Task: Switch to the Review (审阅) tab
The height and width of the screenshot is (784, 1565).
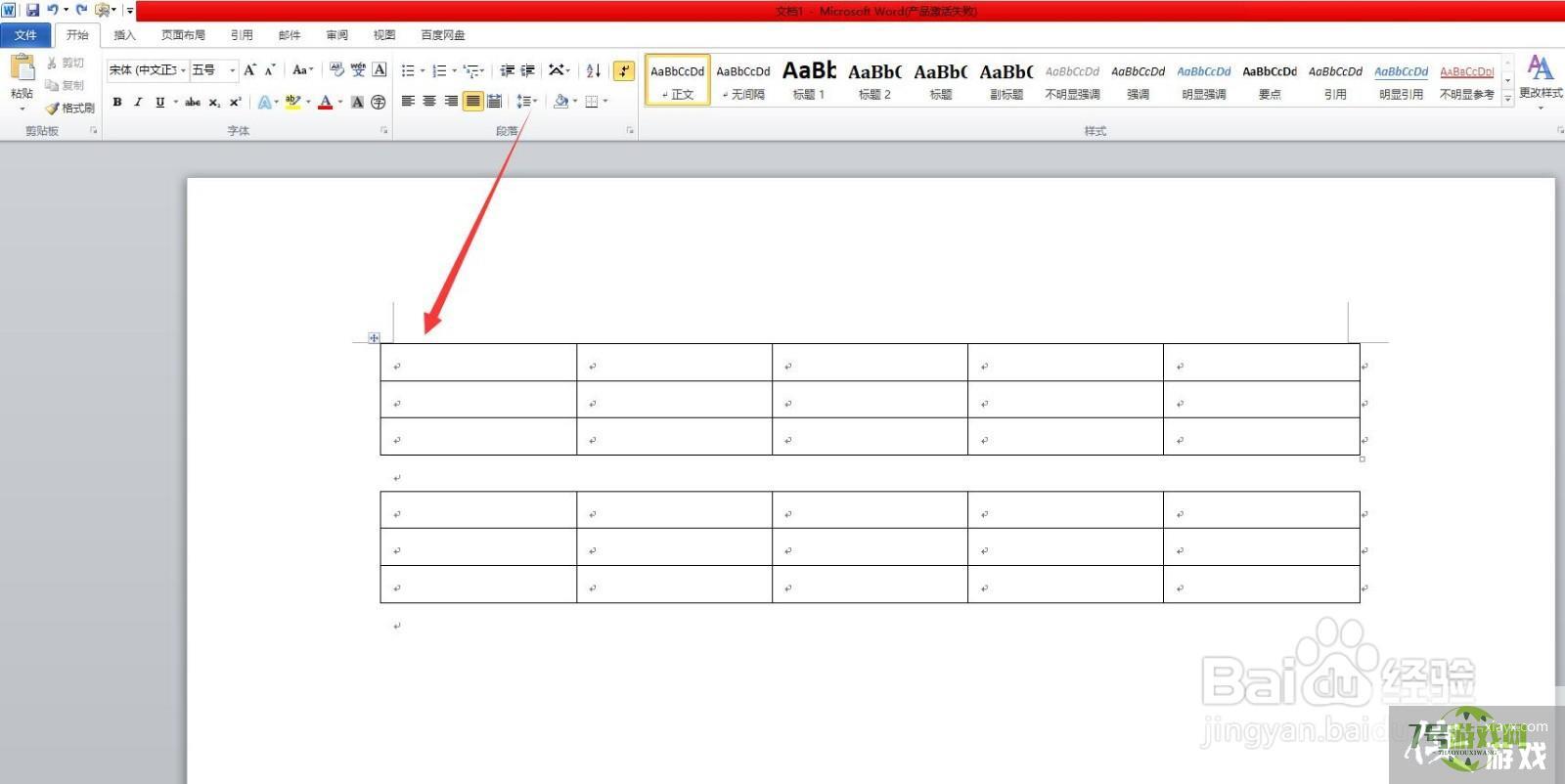Action: coord(337,35)
